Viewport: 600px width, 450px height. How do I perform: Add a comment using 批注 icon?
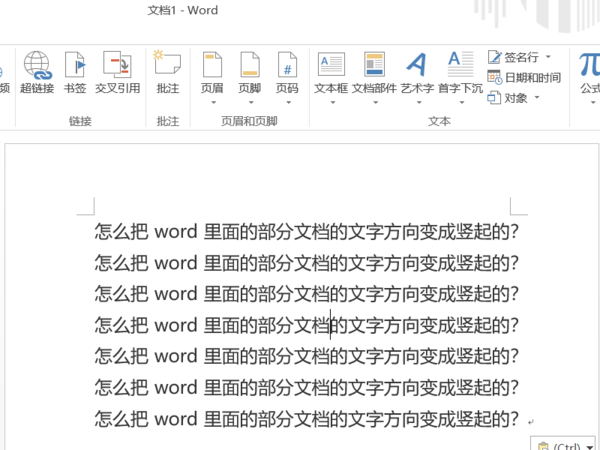tap(168, 63)
